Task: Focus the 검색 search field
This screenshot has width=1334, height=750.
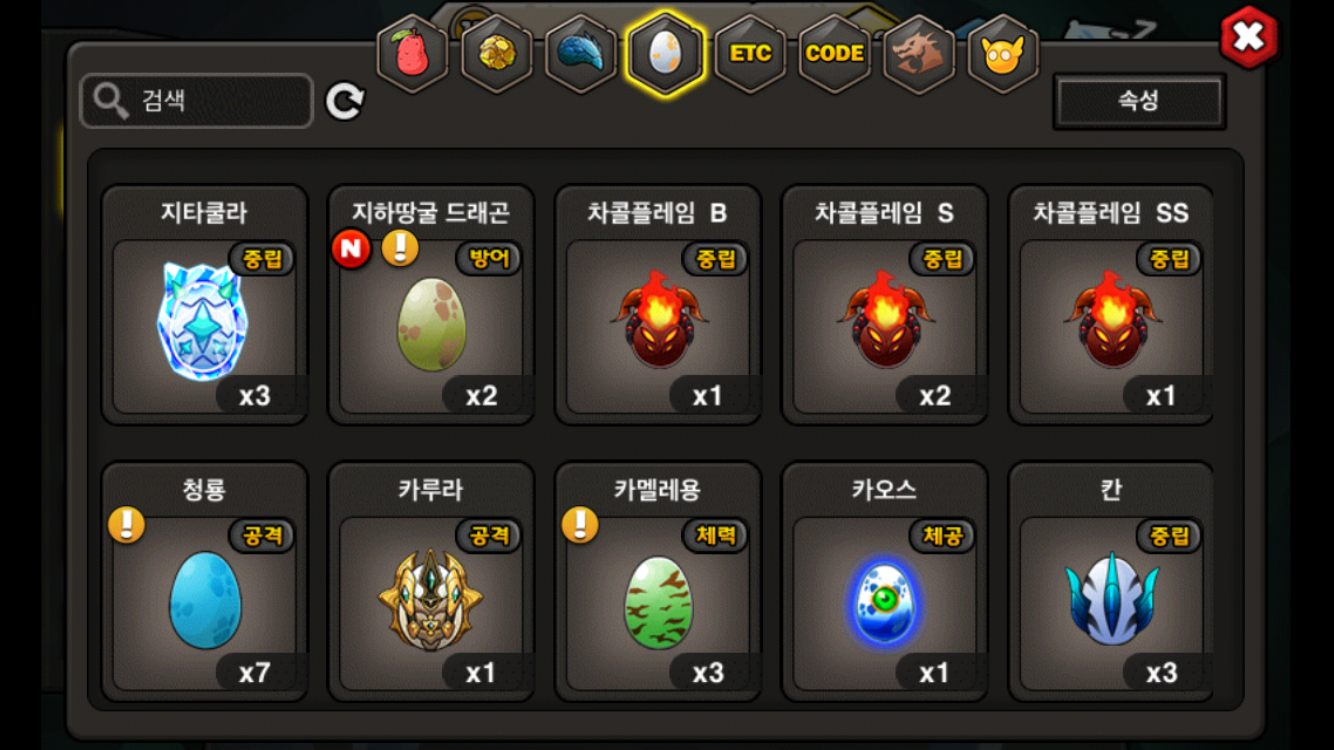Action: coord(197,101)
